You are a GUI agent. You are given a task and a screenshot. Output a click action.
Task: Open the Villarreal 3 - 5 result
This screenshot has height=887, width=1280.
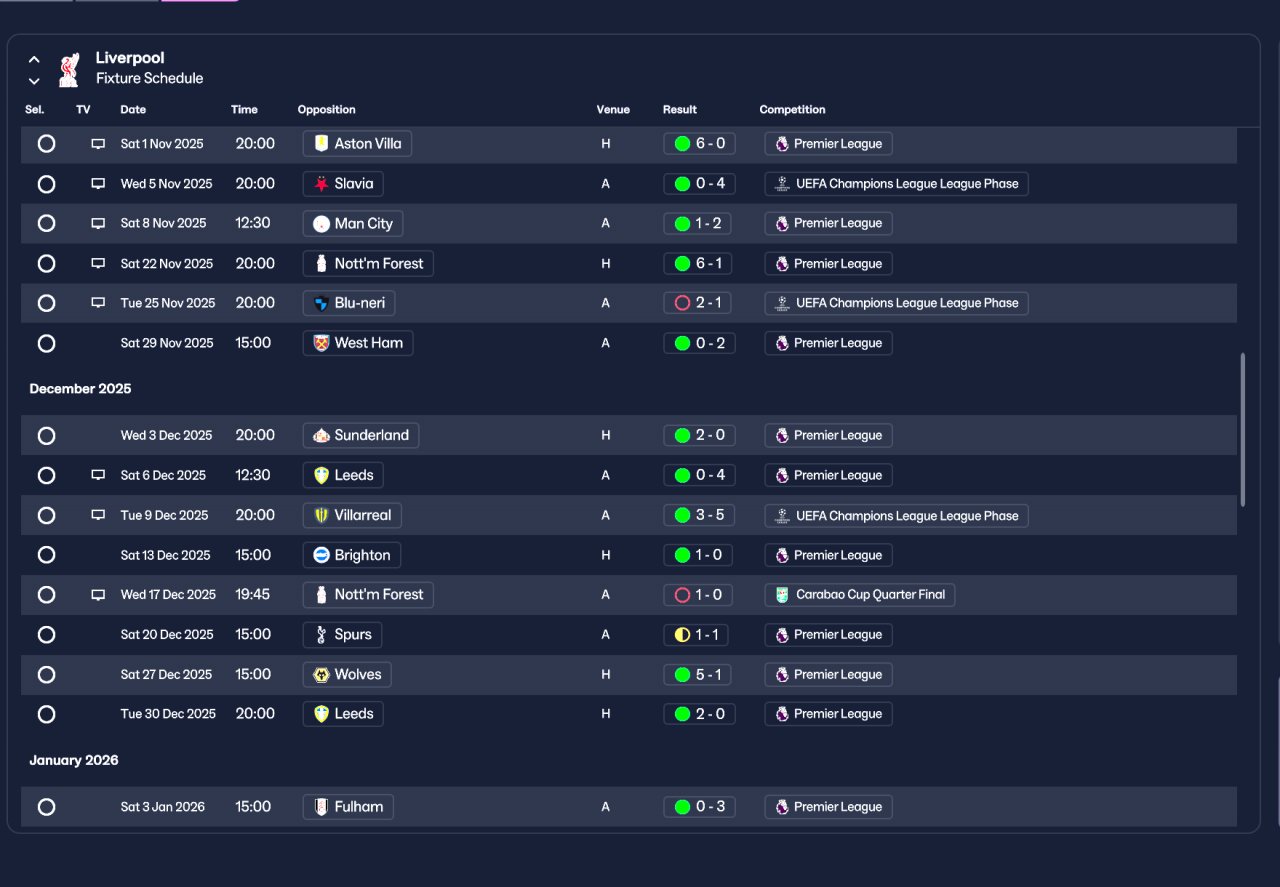[699, 515]
